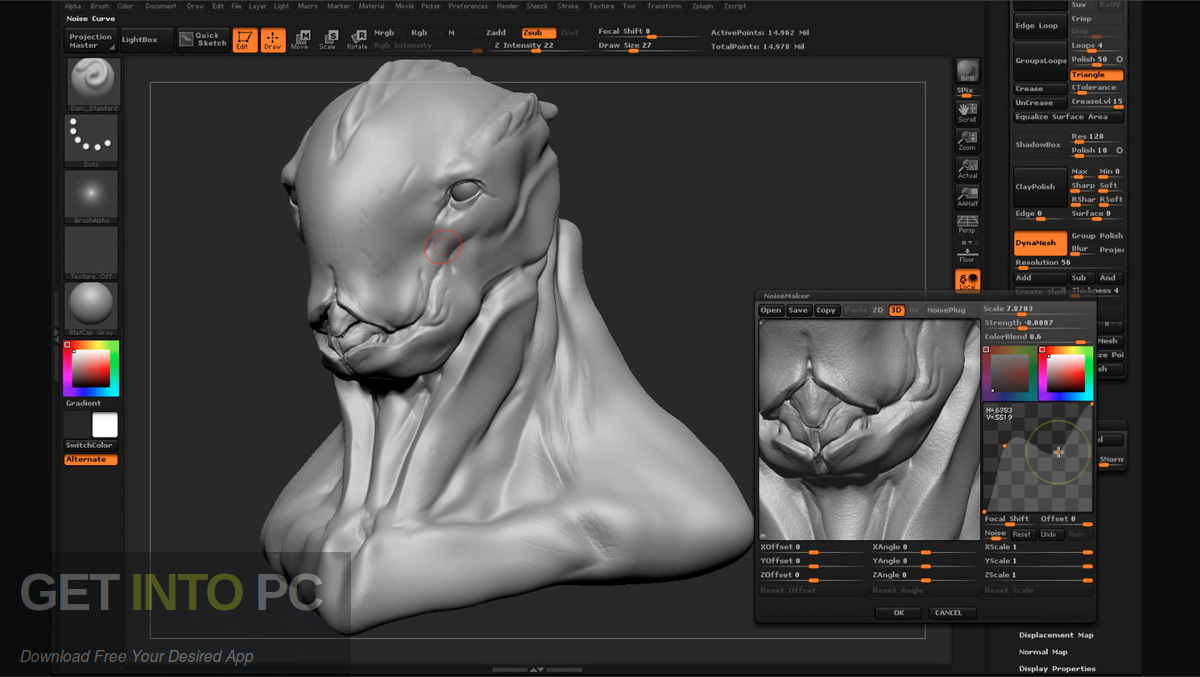The height and width of the screenshot is (677, 1200).
Task: Click the white SwitchColor swatch
Action: [105, 425]
